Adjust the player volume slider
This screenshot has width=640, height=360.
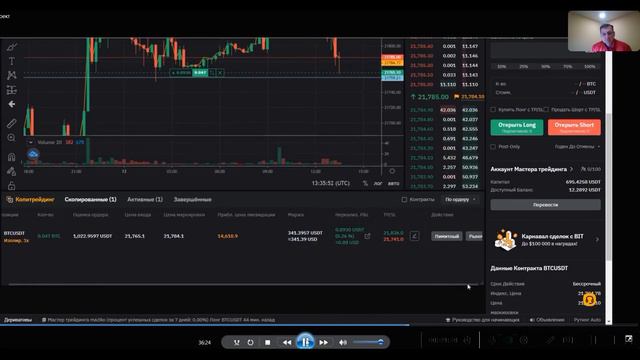[x=369, y=342]
